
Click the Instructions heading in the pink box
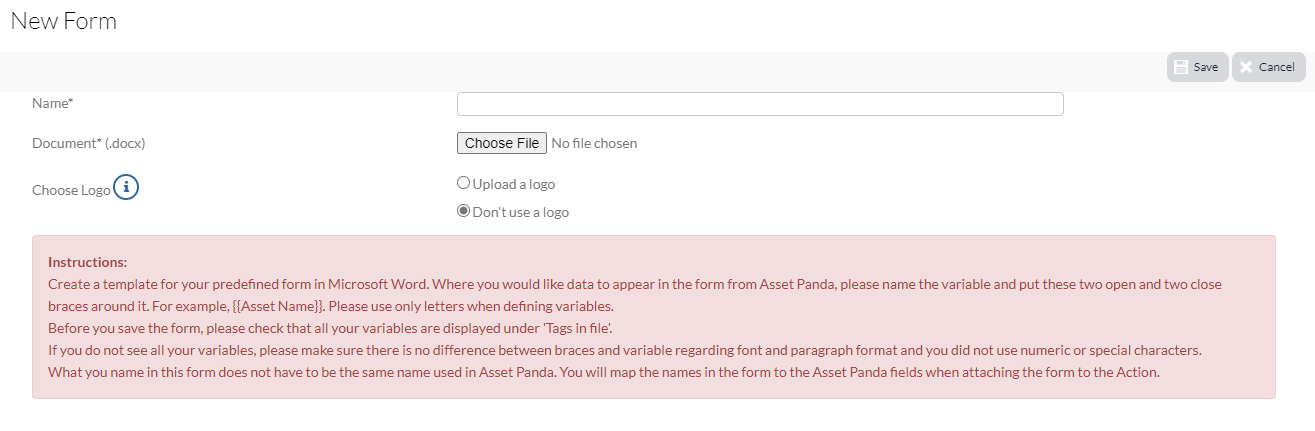(88, 262)
